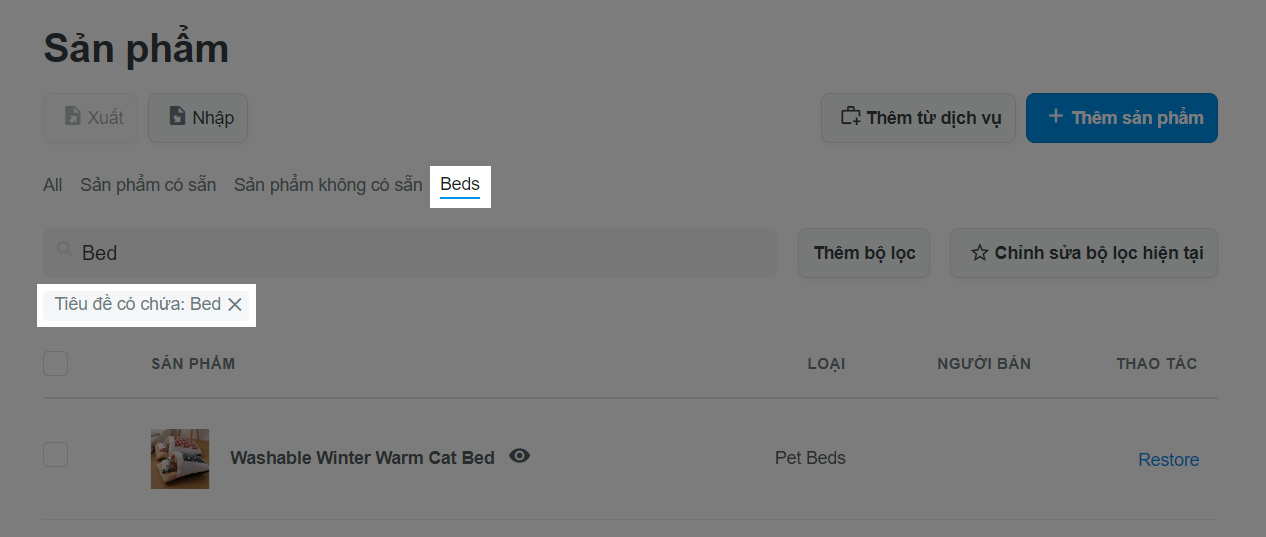Image resolution: width=1266 pixels, height=537 pixels.
Task: Open the Thêm bộ lọc filter button
Action: coord(864,253)
